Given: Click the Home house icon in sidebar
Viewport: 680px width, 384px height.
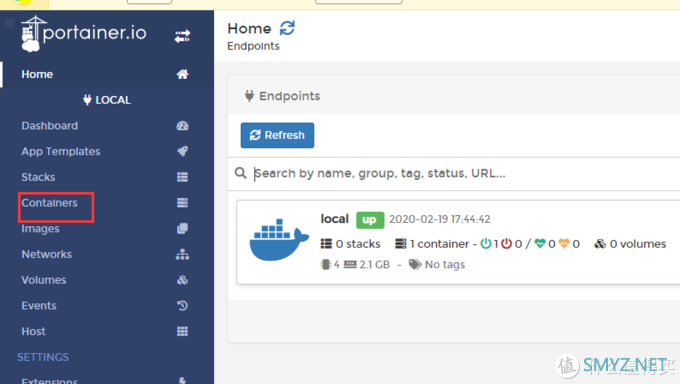Looking at the screenshot, I should pyautogui.click(x=182, y=74).
